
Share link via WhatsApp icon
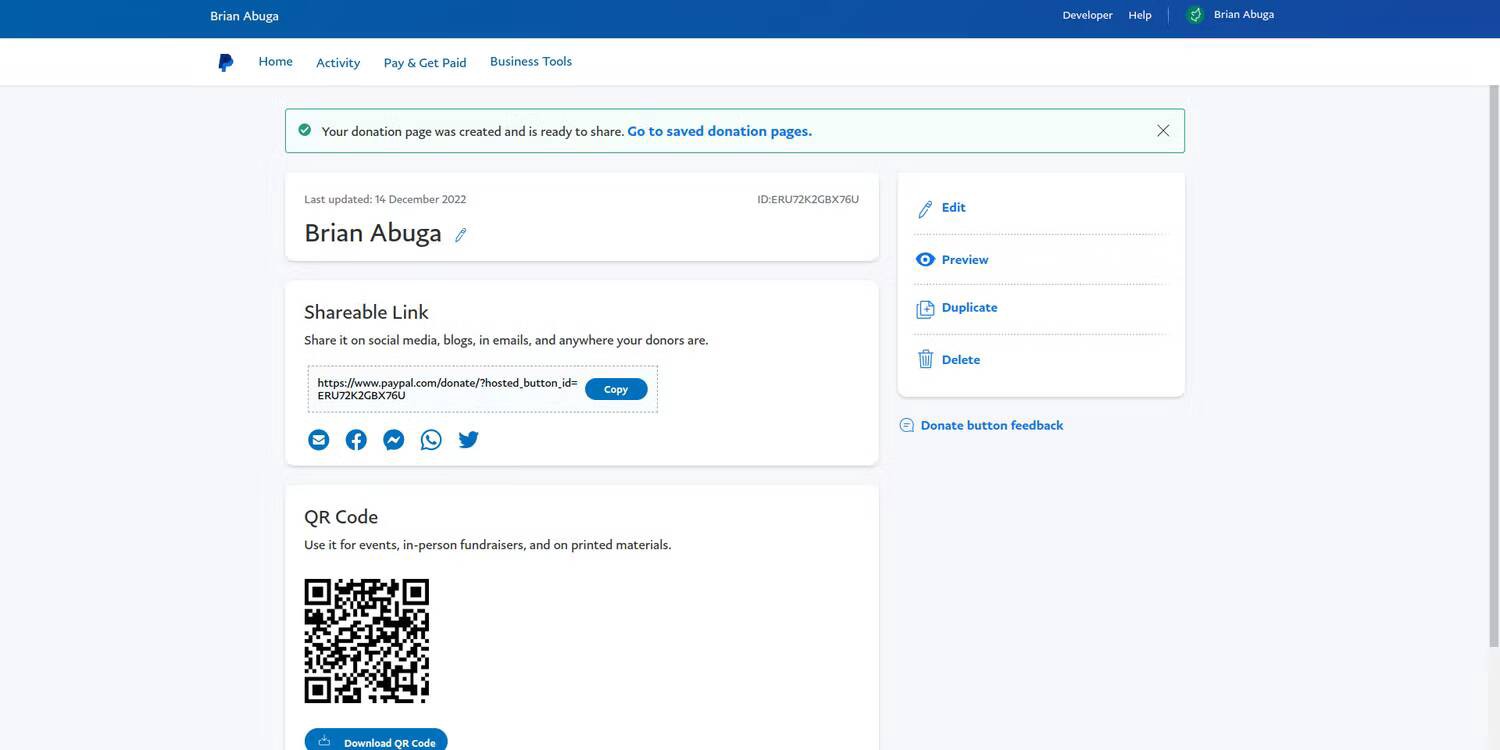tap(431, 439)
